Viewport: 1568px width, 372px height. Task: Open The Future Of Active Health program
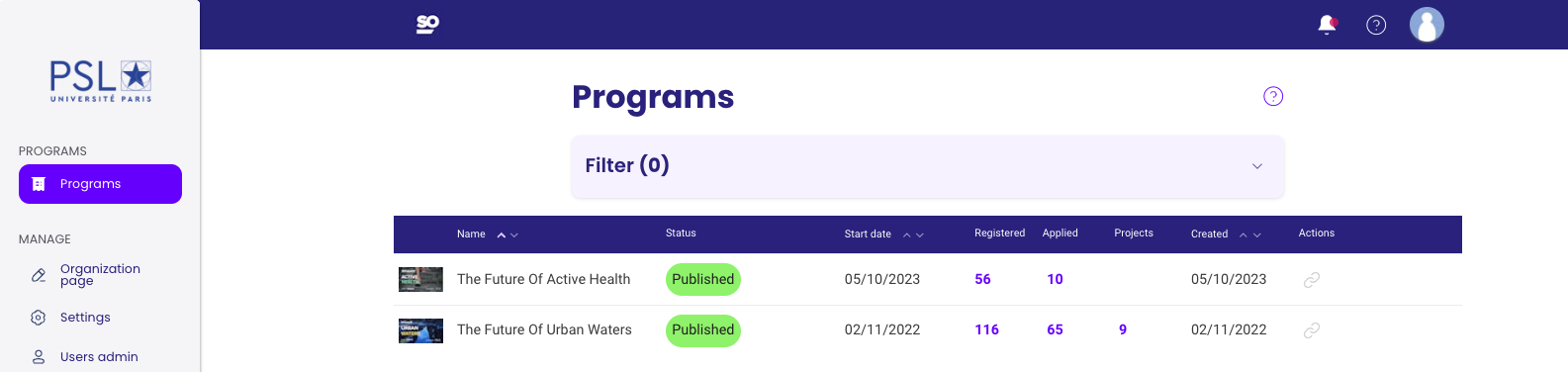click(x=543, y=280)
